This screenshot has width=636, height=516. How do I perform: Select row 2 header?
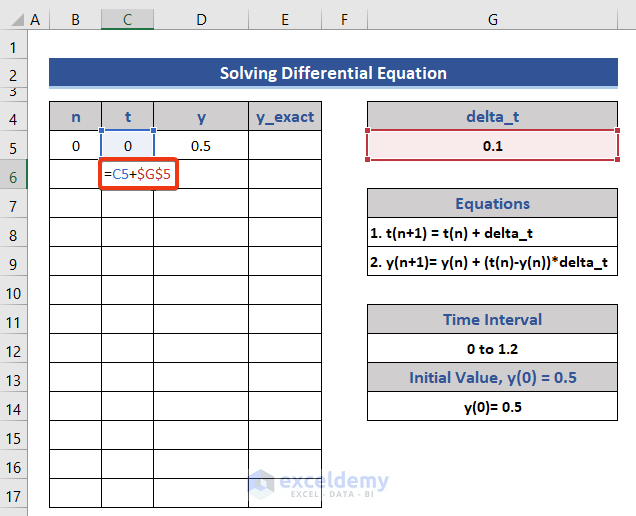point(13,75)
